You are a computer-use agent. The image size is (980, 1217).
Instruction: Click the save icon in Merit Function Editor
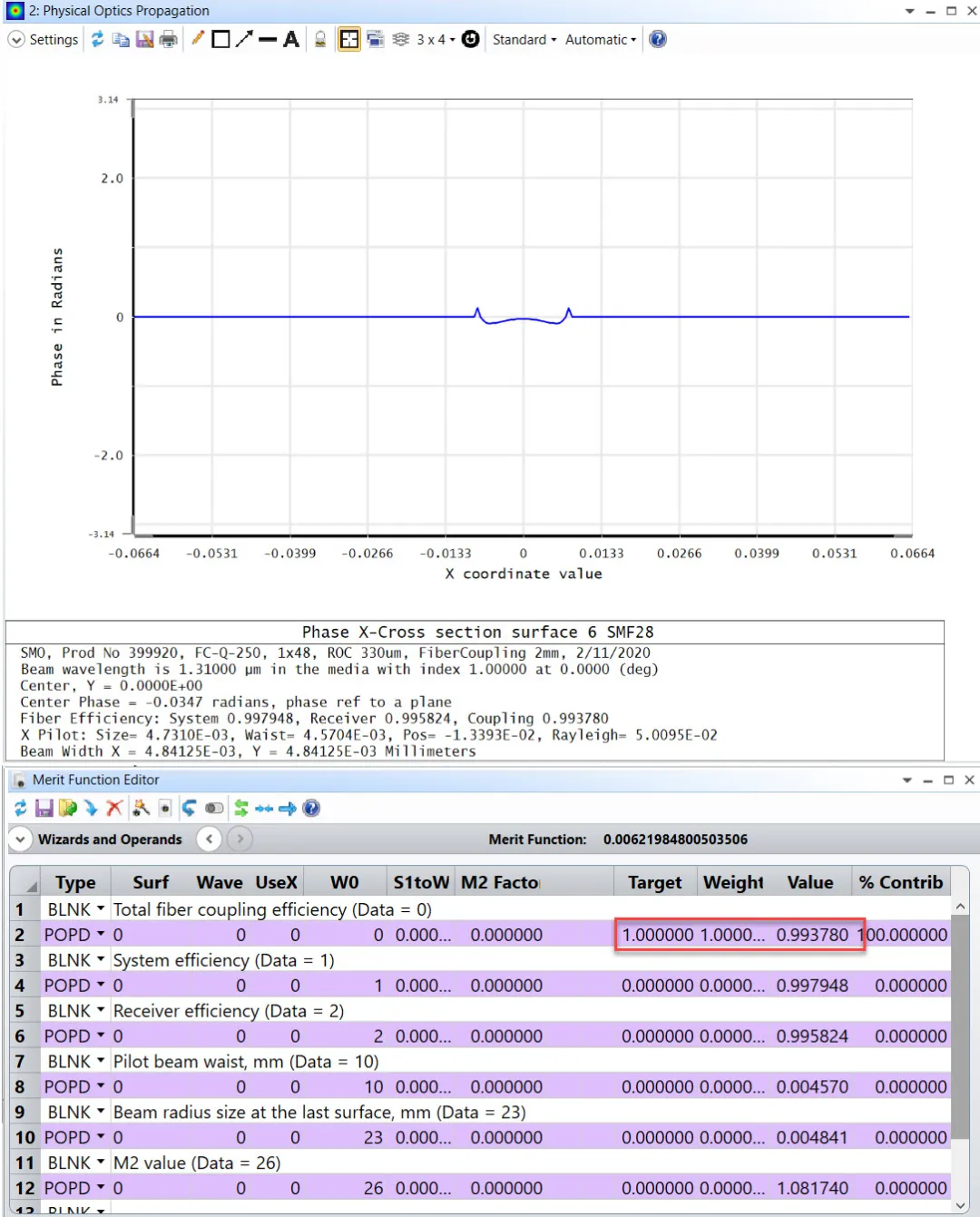(44, 808)
